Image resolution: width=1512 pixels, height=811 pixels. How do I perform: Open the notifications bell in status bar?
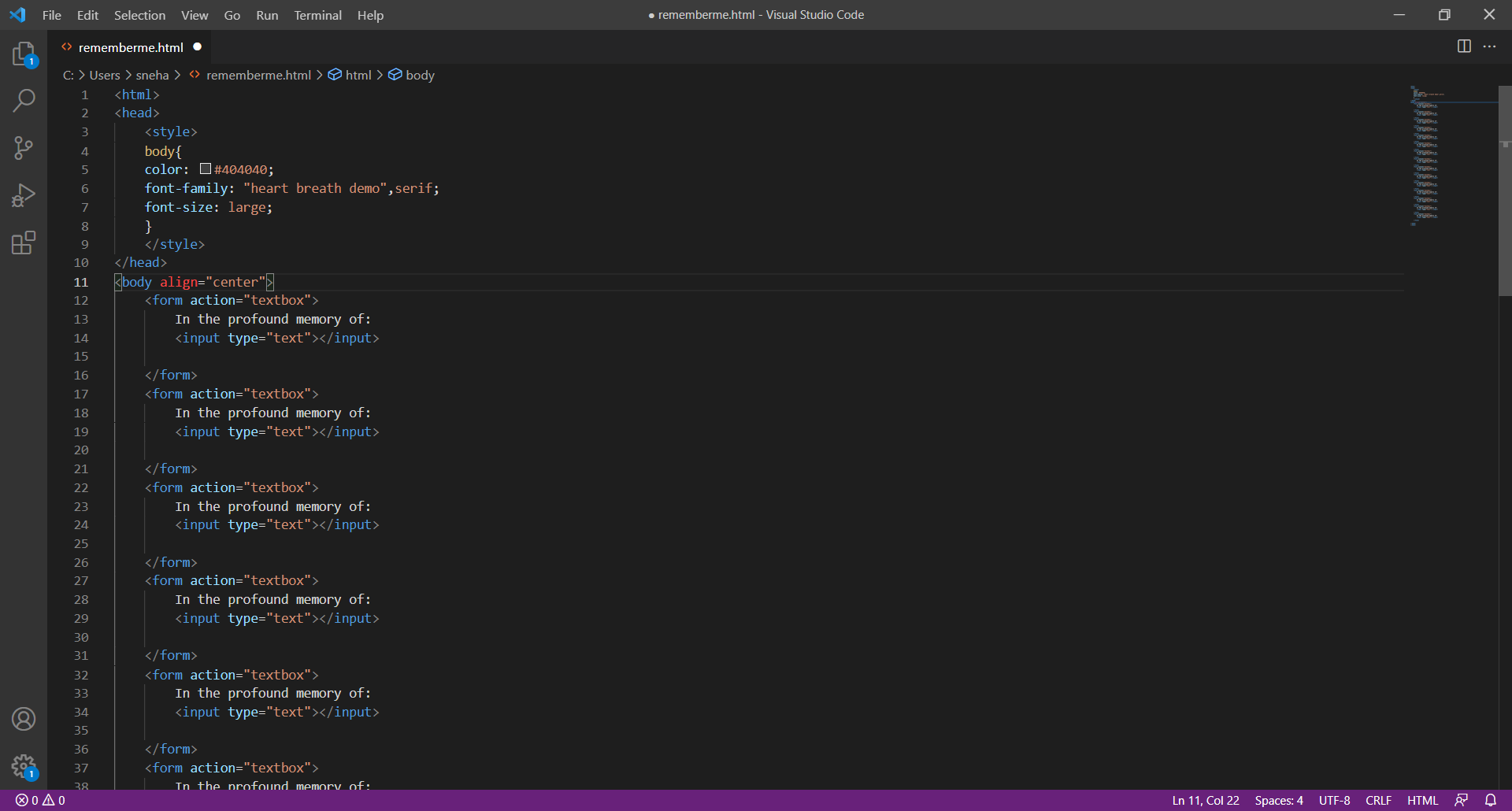pyautogui.click(x=1491, y=800)
